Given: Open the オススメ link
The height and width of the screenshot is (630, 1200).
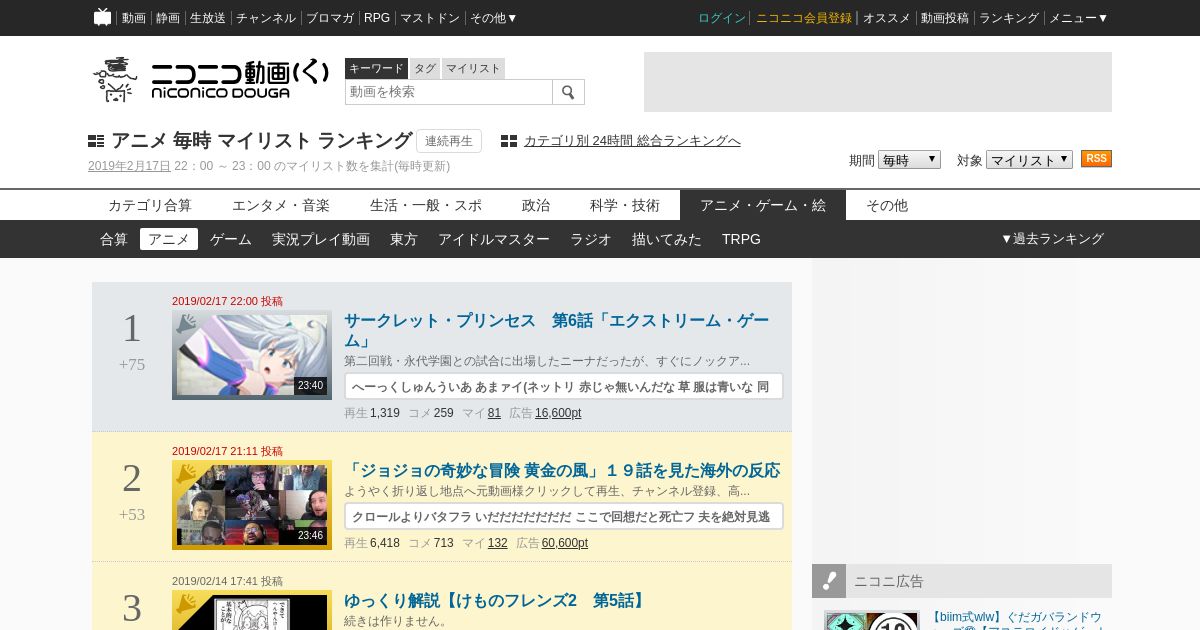Looking at the screenshot, I should pos(887,18).
